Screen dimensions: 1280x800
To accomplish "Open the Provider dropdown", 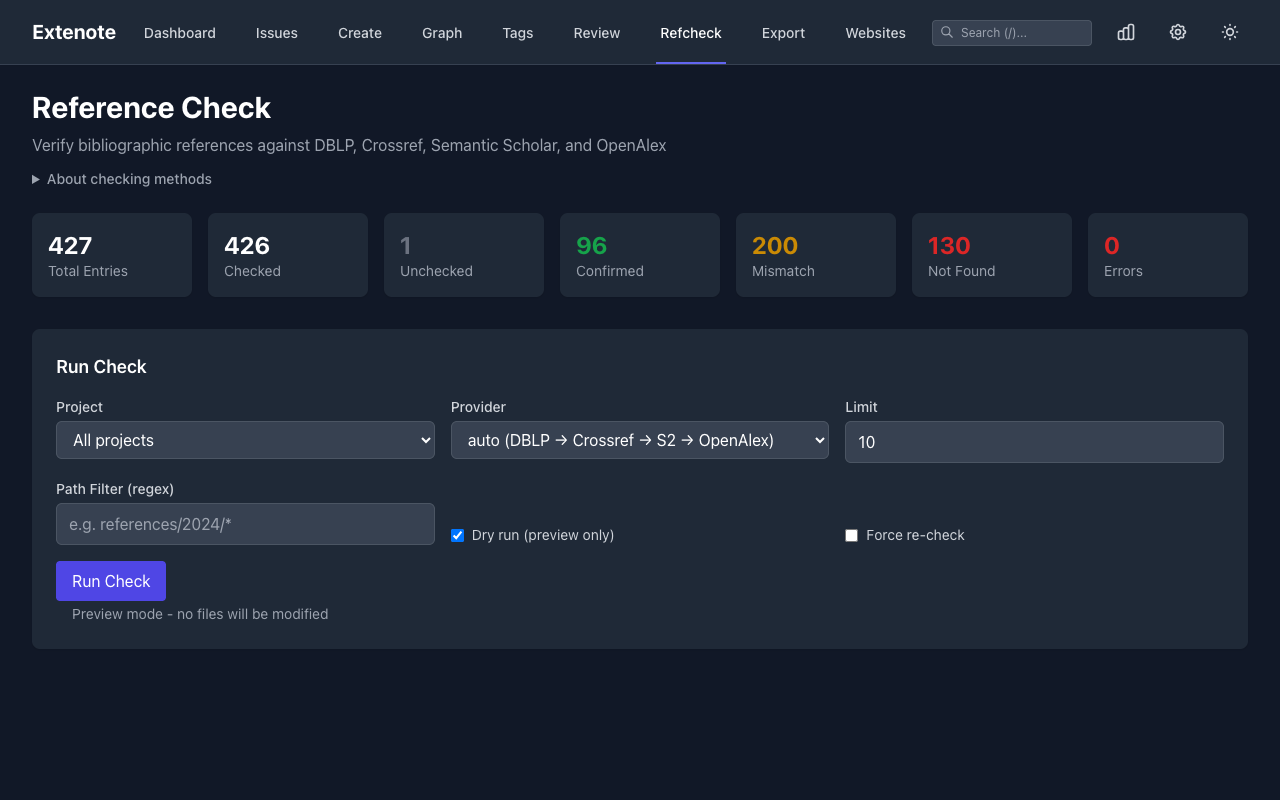I will 640,440.
